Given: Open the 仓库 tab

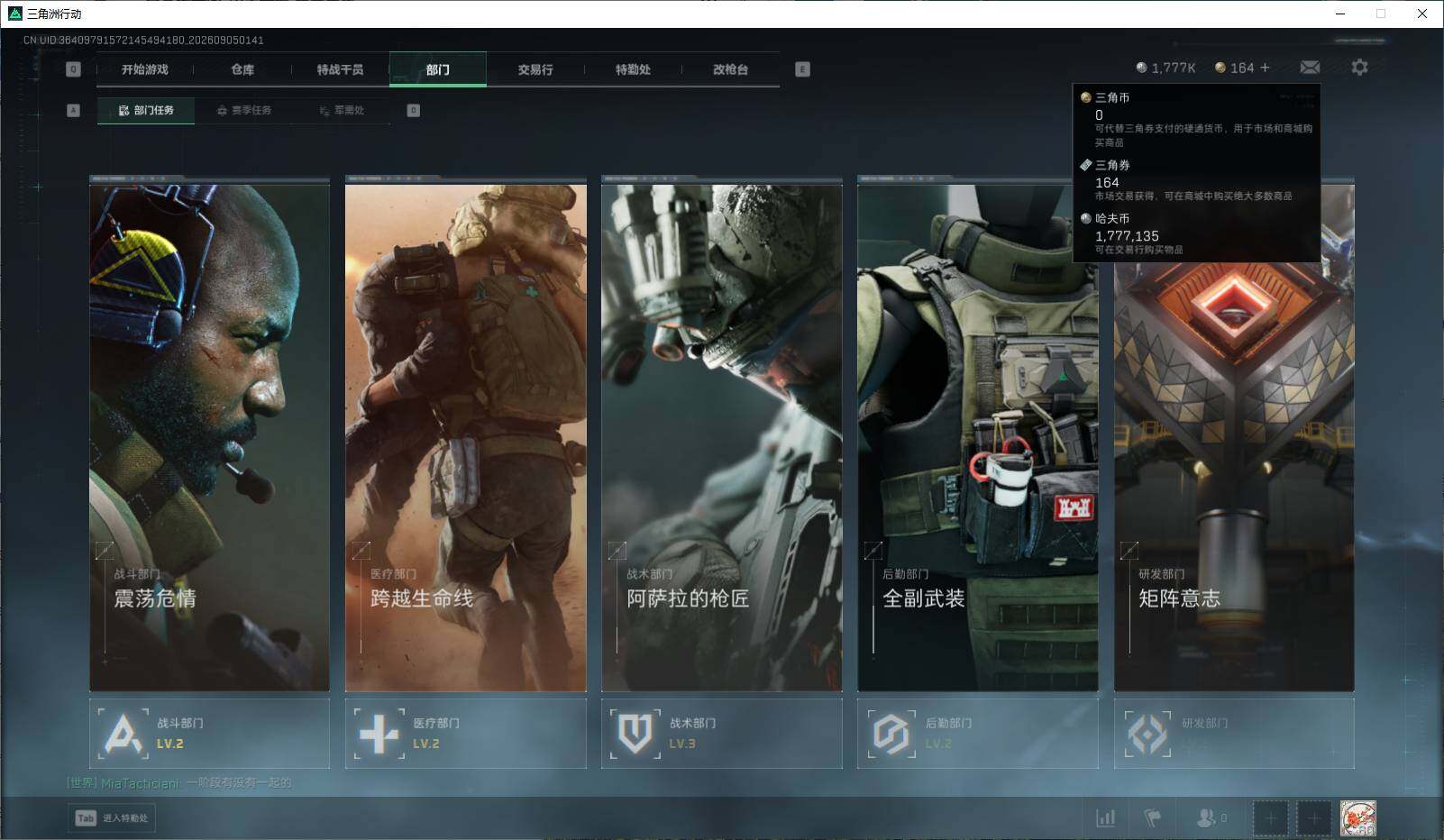Looking at the screenshot, I should point(242,69).
